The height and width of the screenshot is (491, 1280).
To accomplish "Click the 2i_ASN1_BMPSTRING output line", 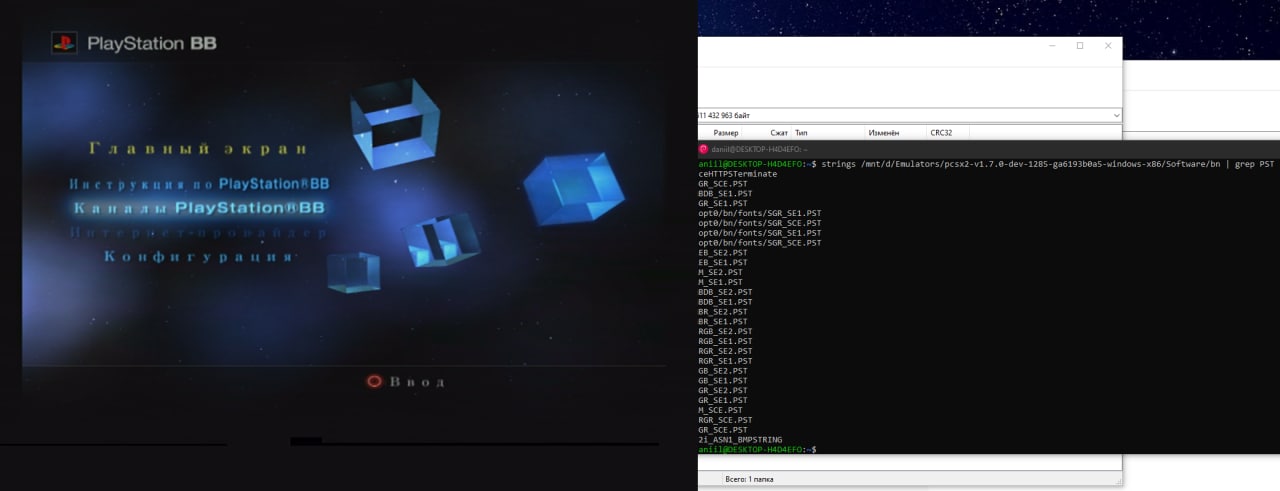I will coord(740,440).
